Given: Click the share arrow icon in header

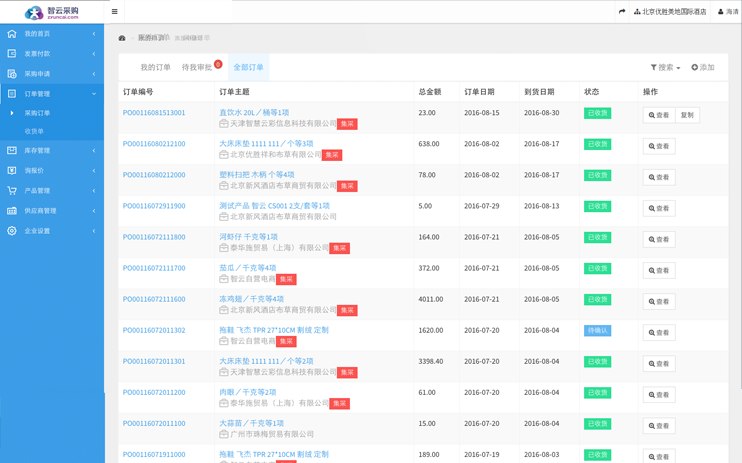Looking at the screenshot, I should [622, 12].
